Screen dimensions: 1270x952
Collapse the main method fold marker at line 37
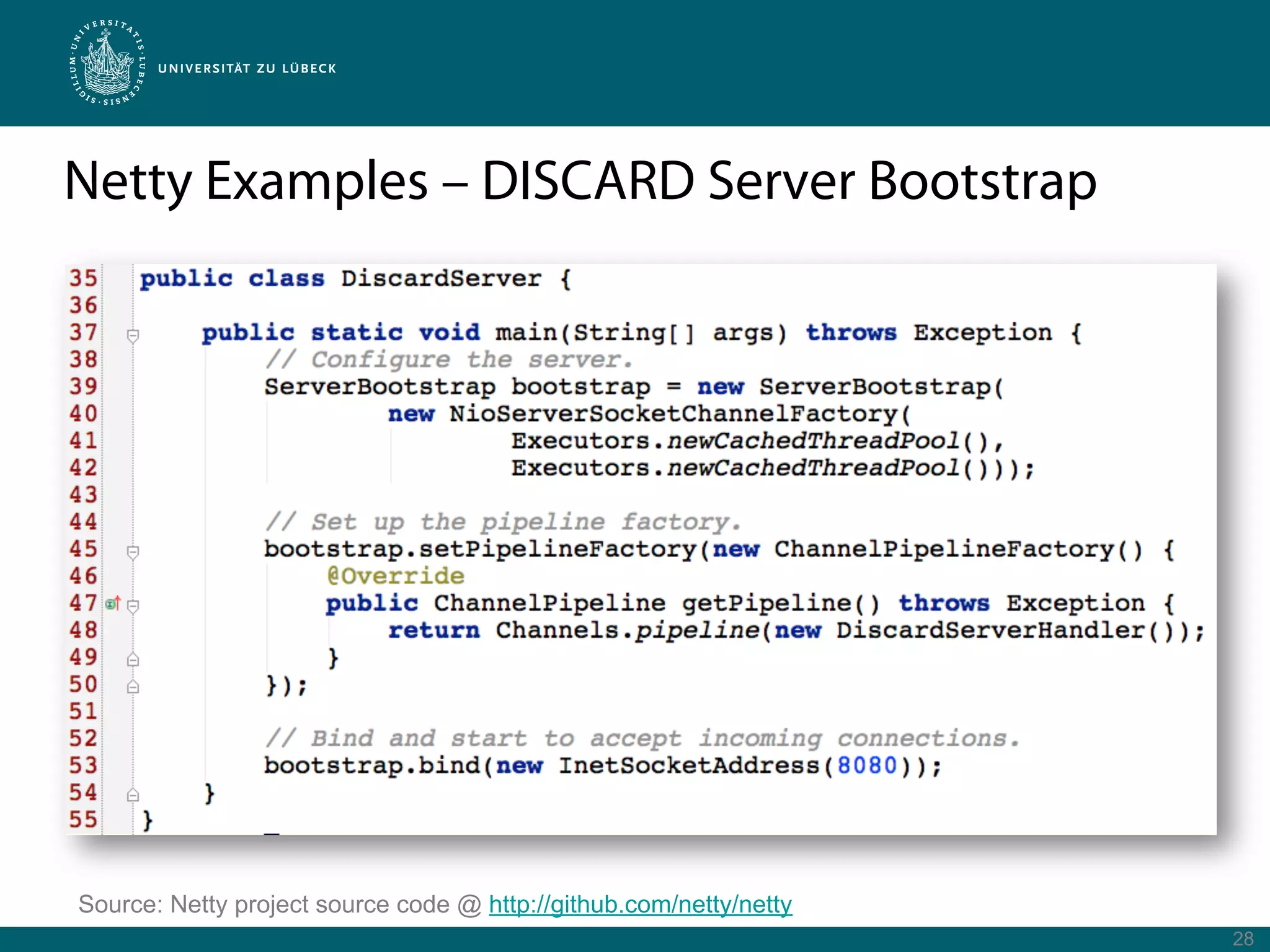click(x=133, y=335)
